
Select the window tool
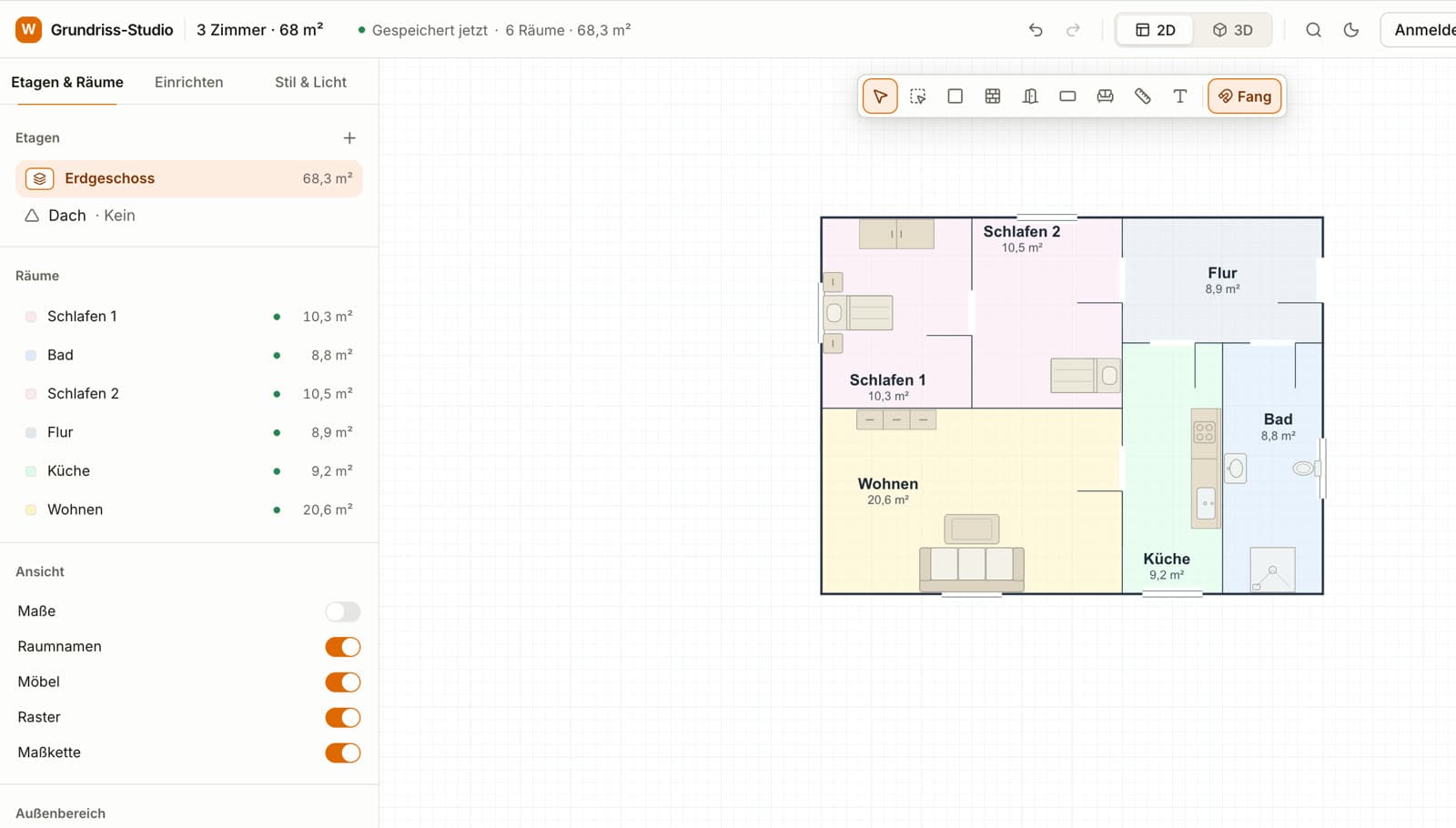pos(1067,96)
